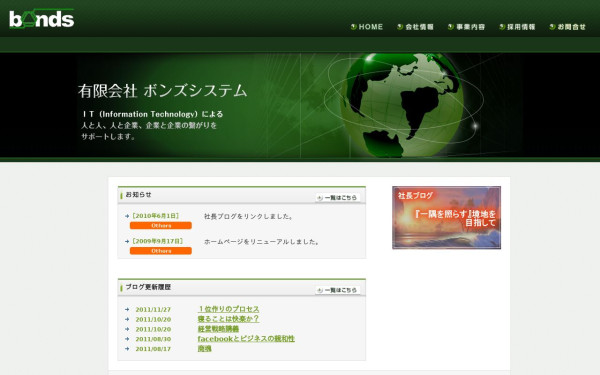Viewport: 600px width, 375px height.
Task: Click the green bullet icon beside 事業内容
Action: point(451,27)
